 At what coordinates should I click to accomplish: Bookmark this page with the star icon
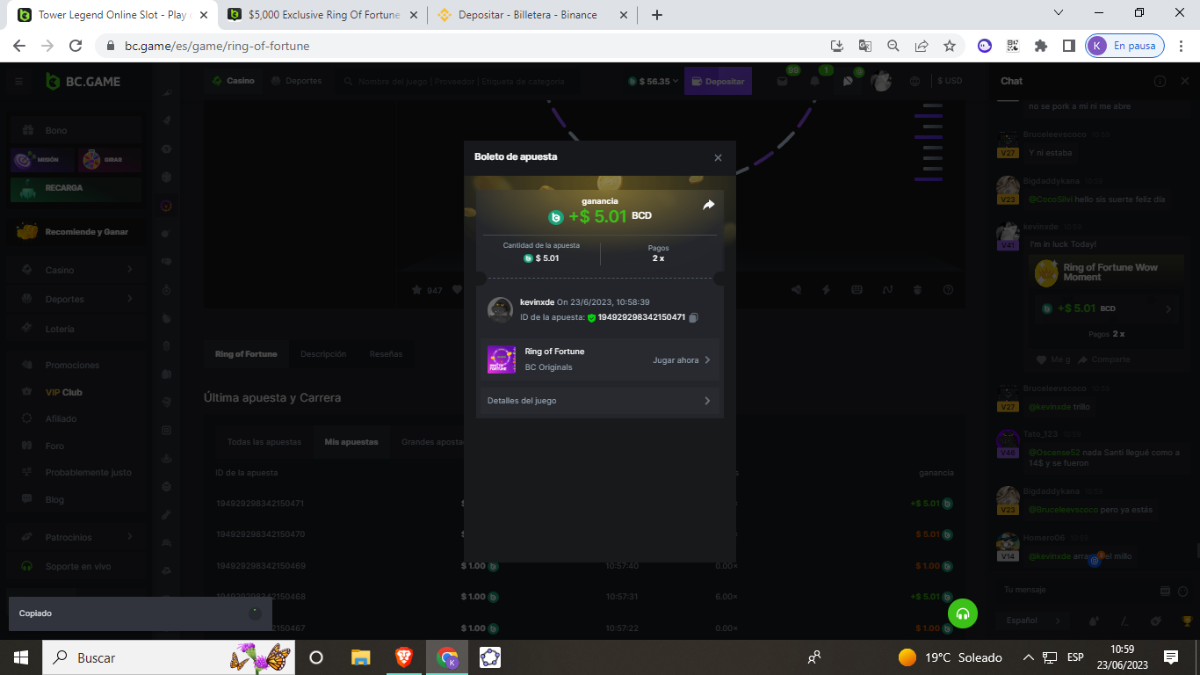click(949, 46)
